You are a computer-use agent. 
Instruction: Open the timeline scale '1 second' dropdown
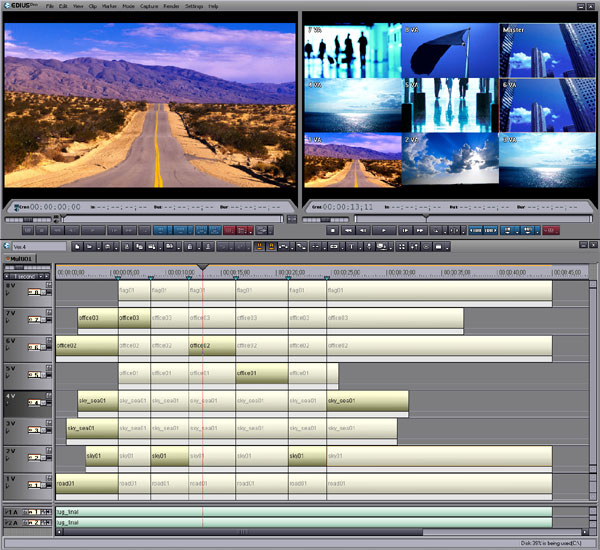pyautogui.click(x=41, y=276)
